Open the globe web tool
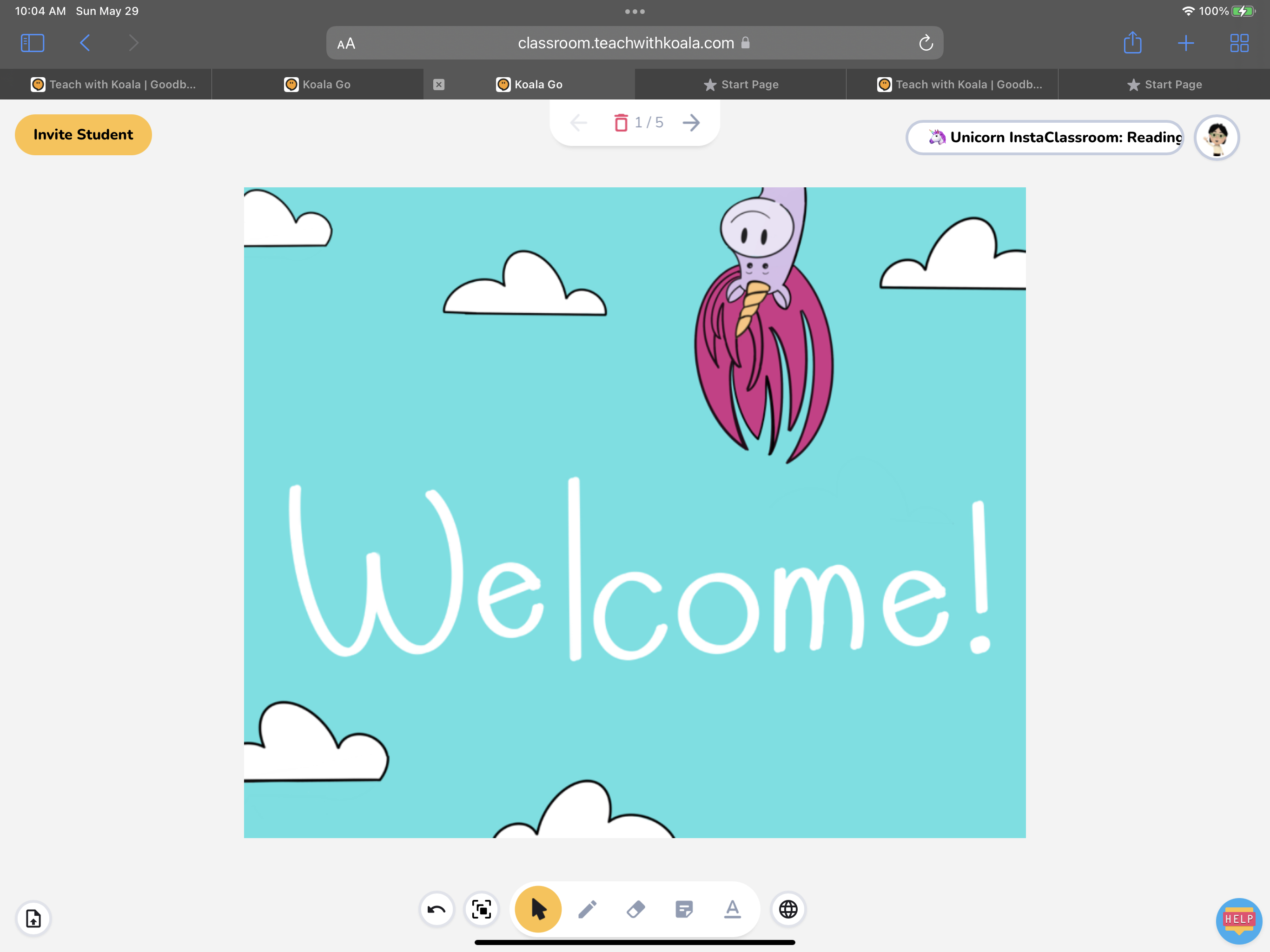Image resolution: width=1270 pixels, height=952 pixels. [788, 909]
